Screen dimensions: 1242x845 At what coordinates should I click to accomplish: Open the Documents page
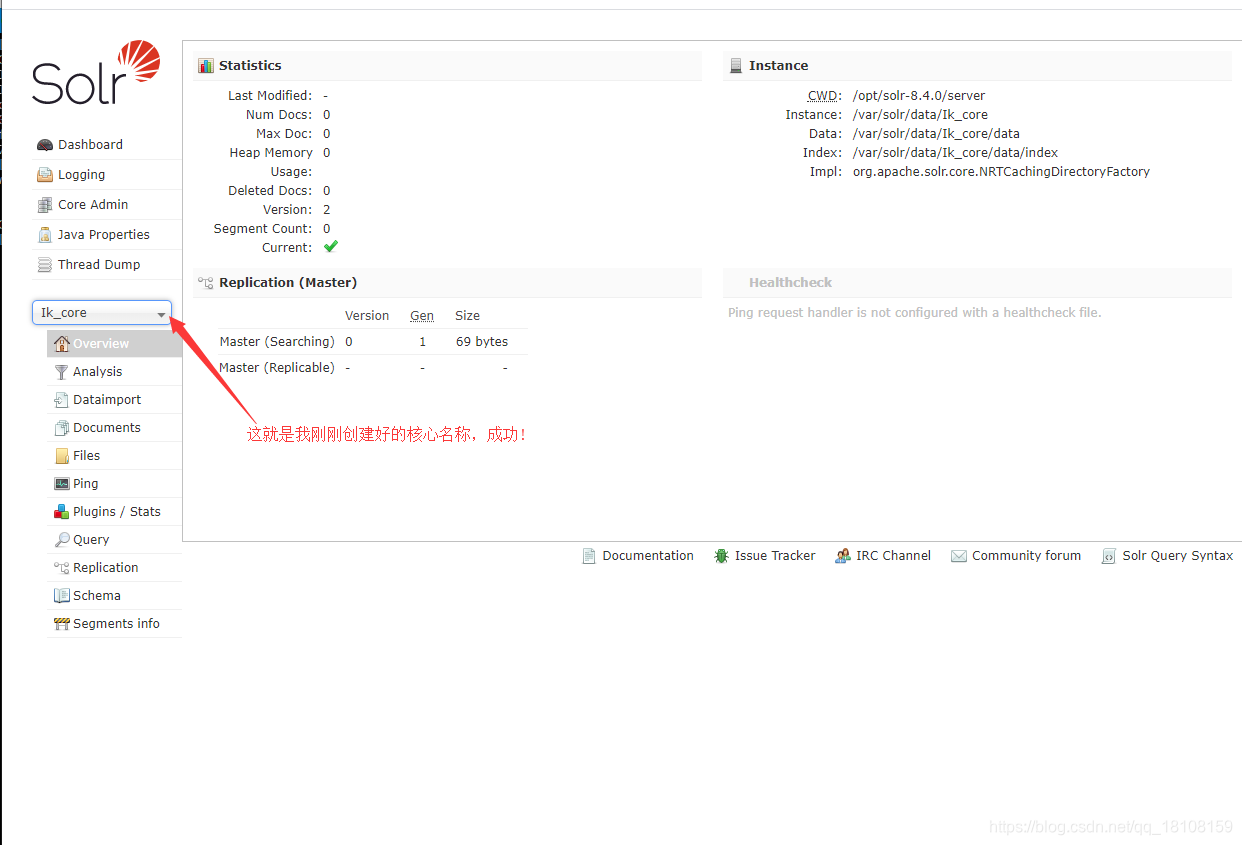(x=107, y=427)
